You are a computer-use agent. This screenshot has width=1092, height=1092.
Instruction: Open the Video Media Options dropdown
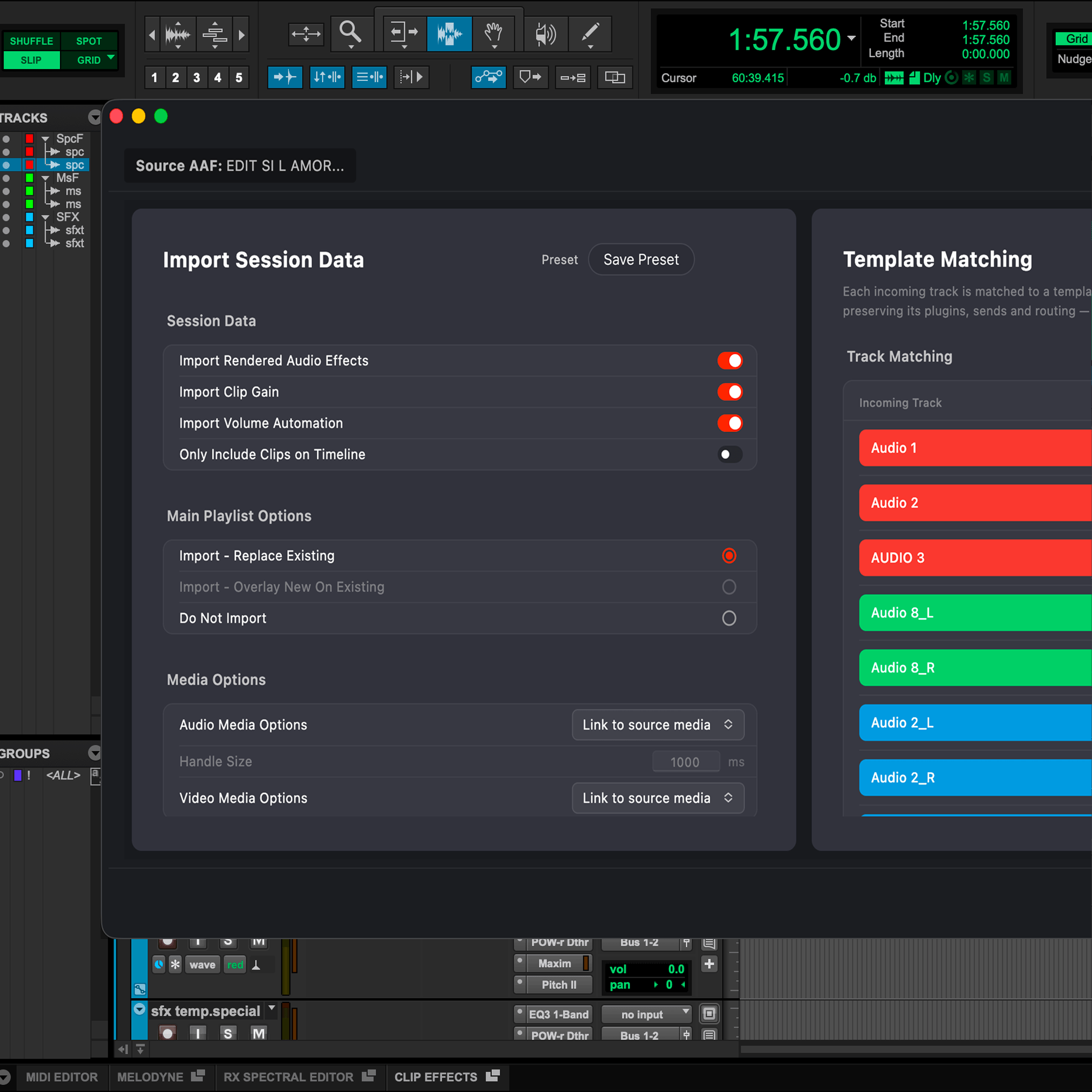click(657, 798)
